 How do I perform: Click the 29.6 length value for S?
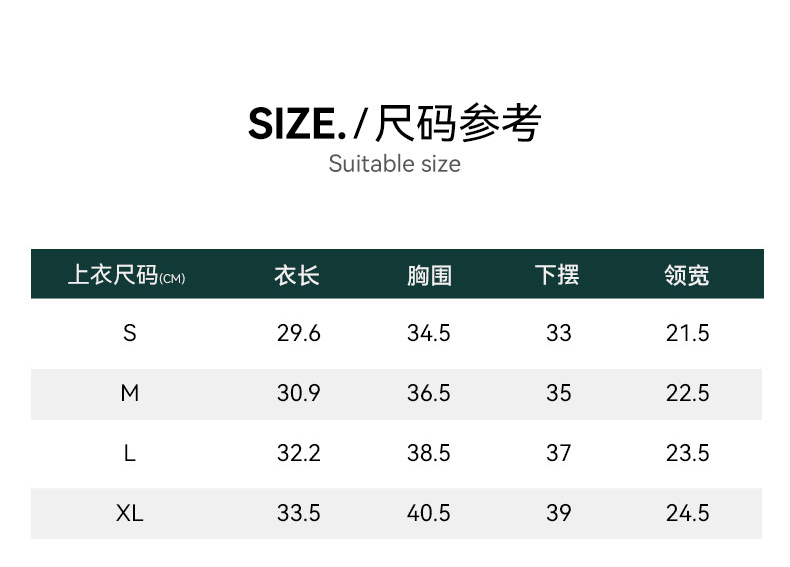click(298, 334)
